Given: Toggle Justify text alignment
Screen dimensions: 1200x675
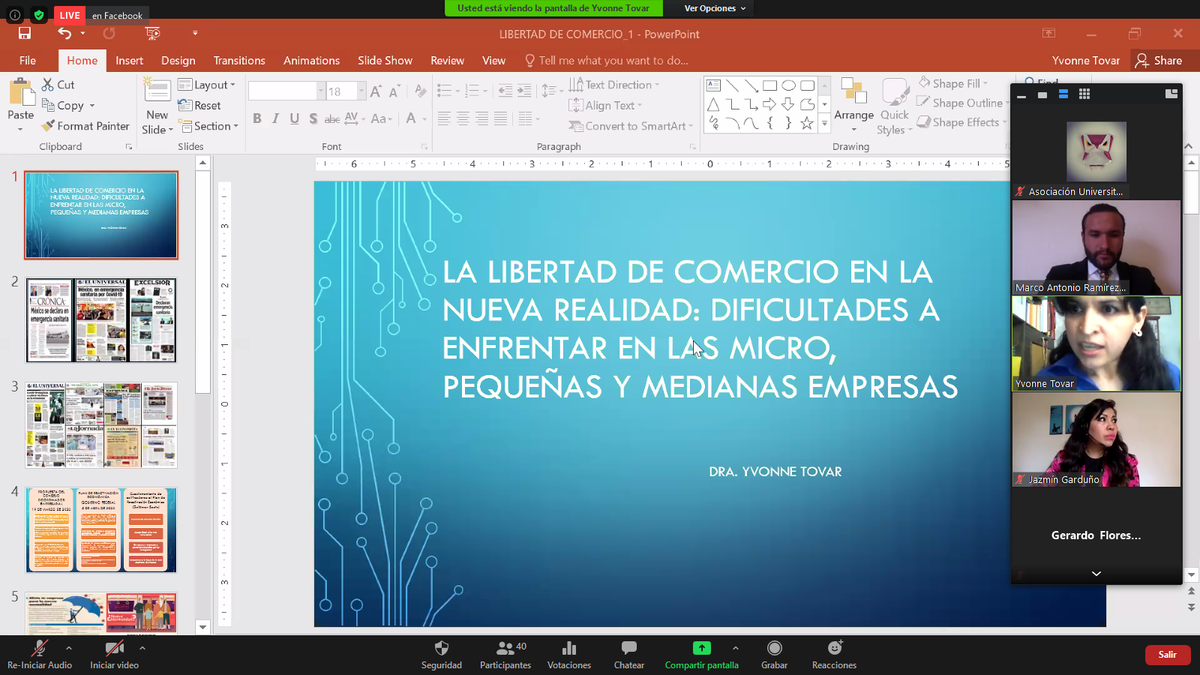Looking at the screenshot, I should [x=502, y=118].
